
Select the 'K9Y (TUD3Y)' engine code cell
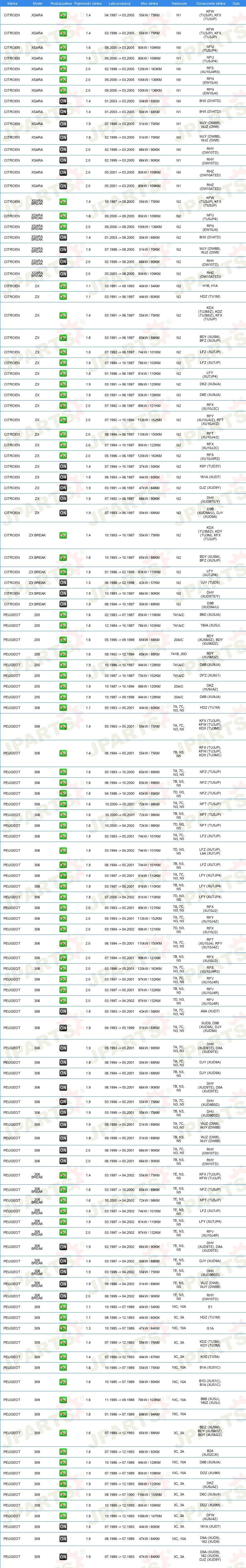click(210, 467)
